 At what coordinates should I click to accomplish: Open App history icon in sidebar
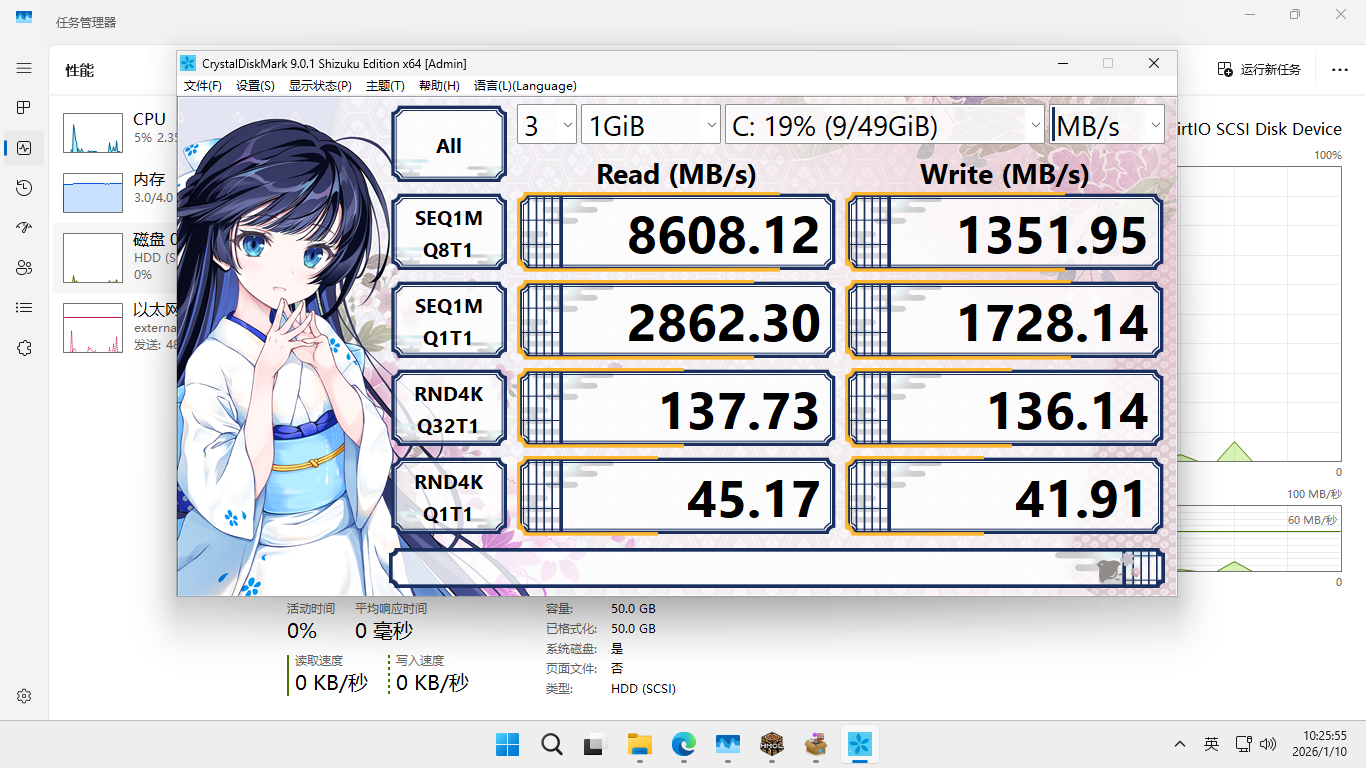(x=24, y=188)
